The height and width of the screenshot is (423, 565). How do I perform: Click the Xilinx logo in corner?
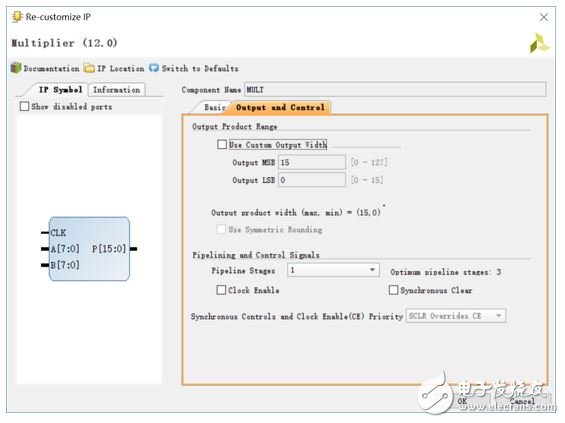click(x=539, y=43)
